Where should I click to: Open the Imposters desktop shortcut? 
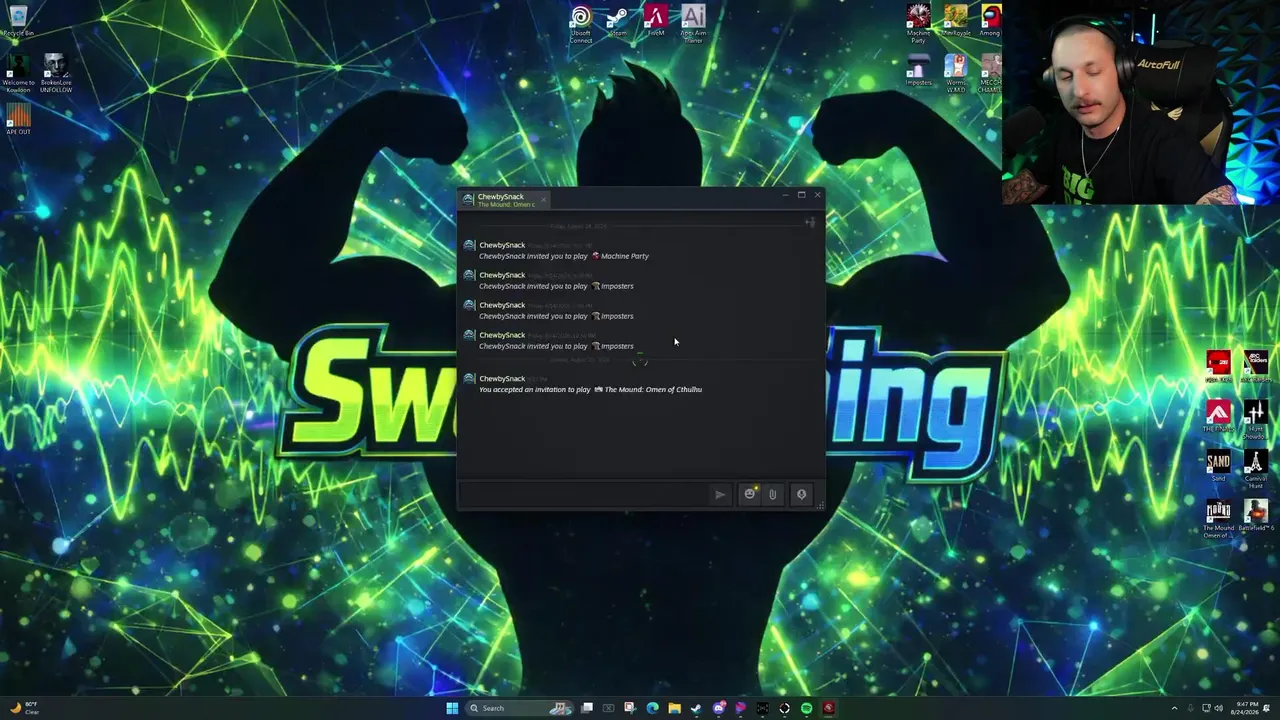point(918,71)
